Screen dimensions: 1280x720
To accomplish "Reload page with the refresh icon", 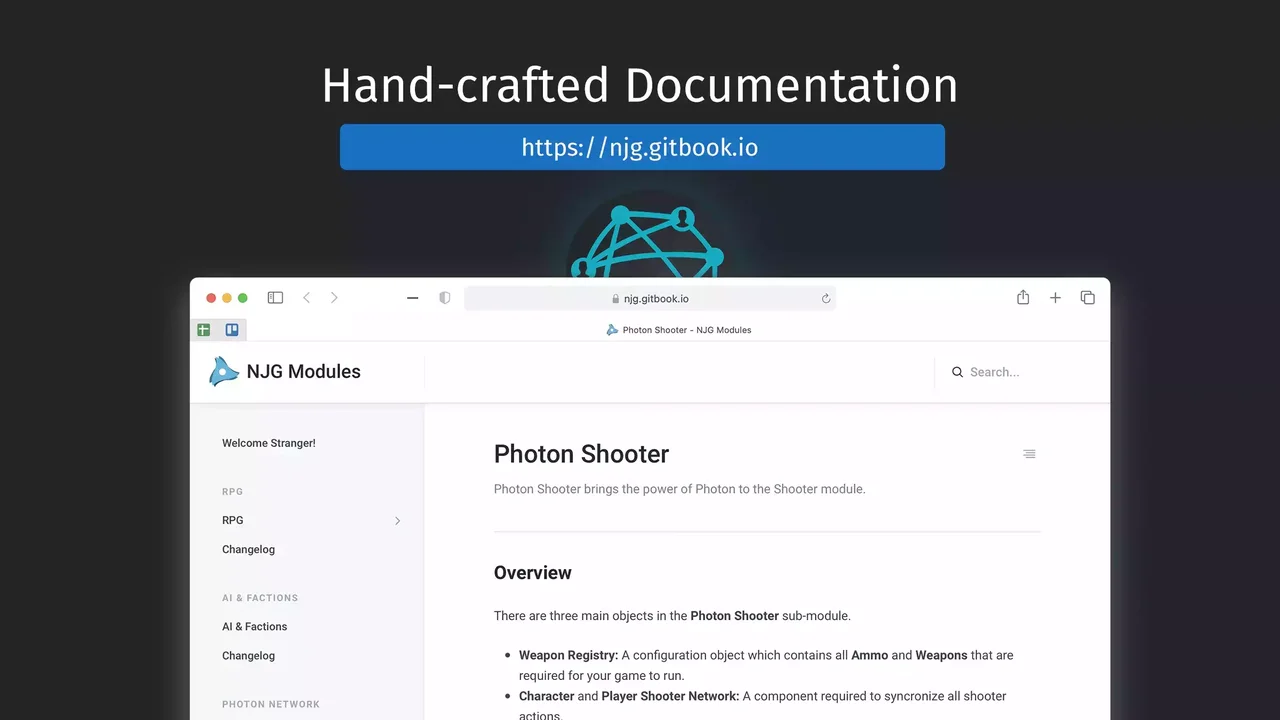I will (x=826, y=298).
